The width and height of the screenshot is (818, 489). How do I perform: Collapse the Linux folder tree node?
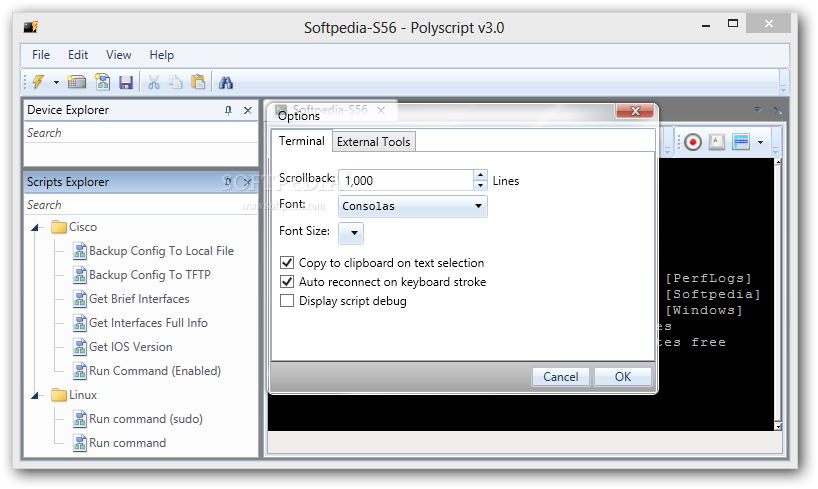(35, 396)
